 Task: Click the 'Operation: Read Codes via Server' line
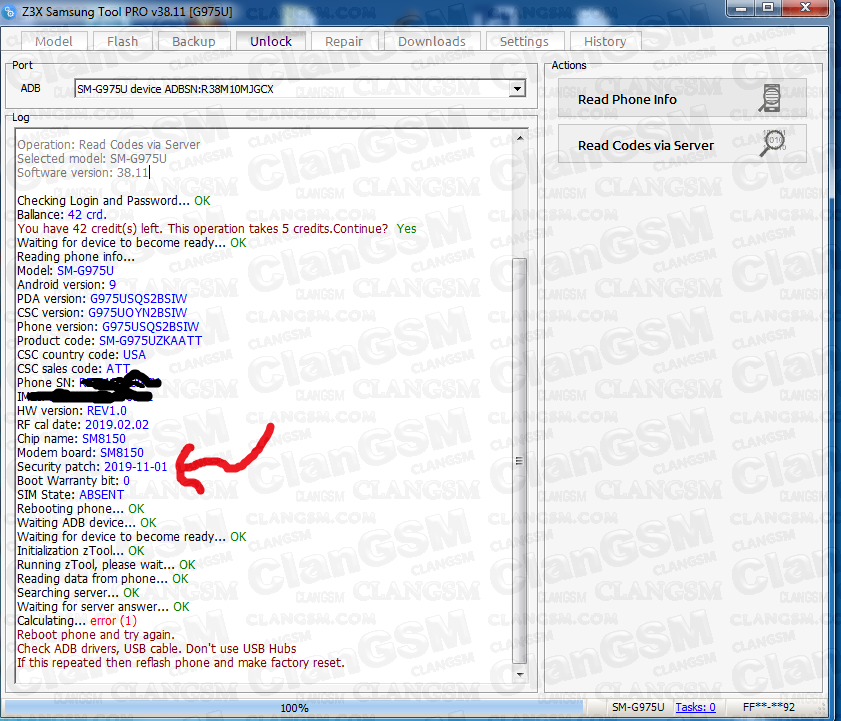tap(108, 145)
